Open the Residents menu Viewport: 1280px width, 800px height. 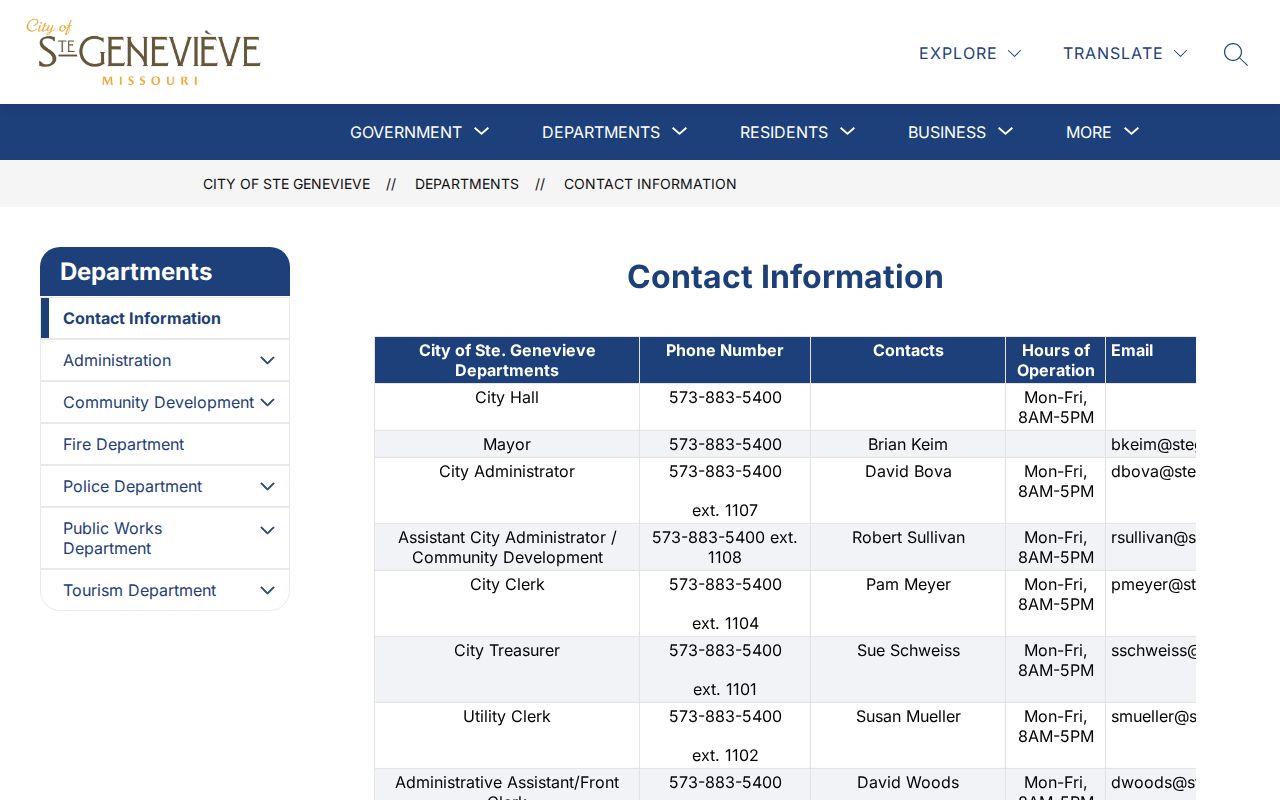pyautogui.click(x=797, y=132)
